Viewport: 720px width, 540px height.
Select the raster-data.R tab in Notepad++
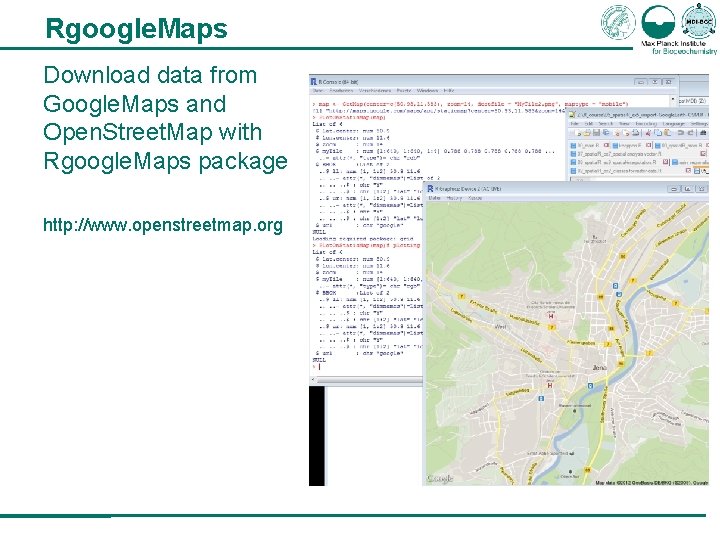(631, 171)
